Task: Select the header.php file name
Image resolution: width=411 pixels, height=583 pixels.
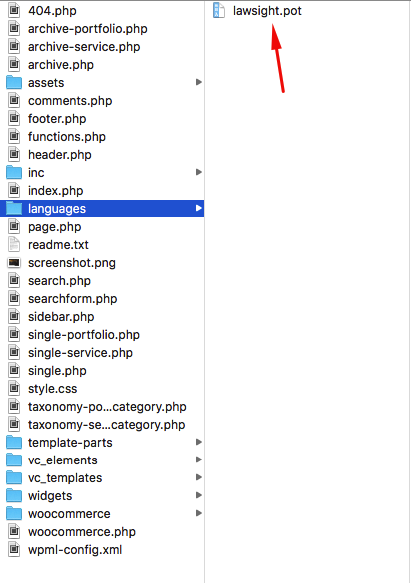Action: pyautogui.click(x=60, y=155)
